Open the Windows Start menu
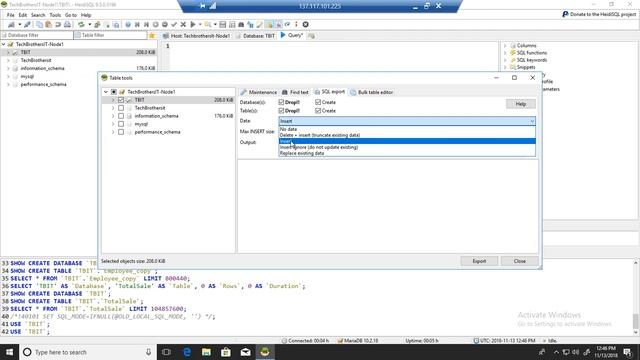Screen dimensions: 640x360 9,352
